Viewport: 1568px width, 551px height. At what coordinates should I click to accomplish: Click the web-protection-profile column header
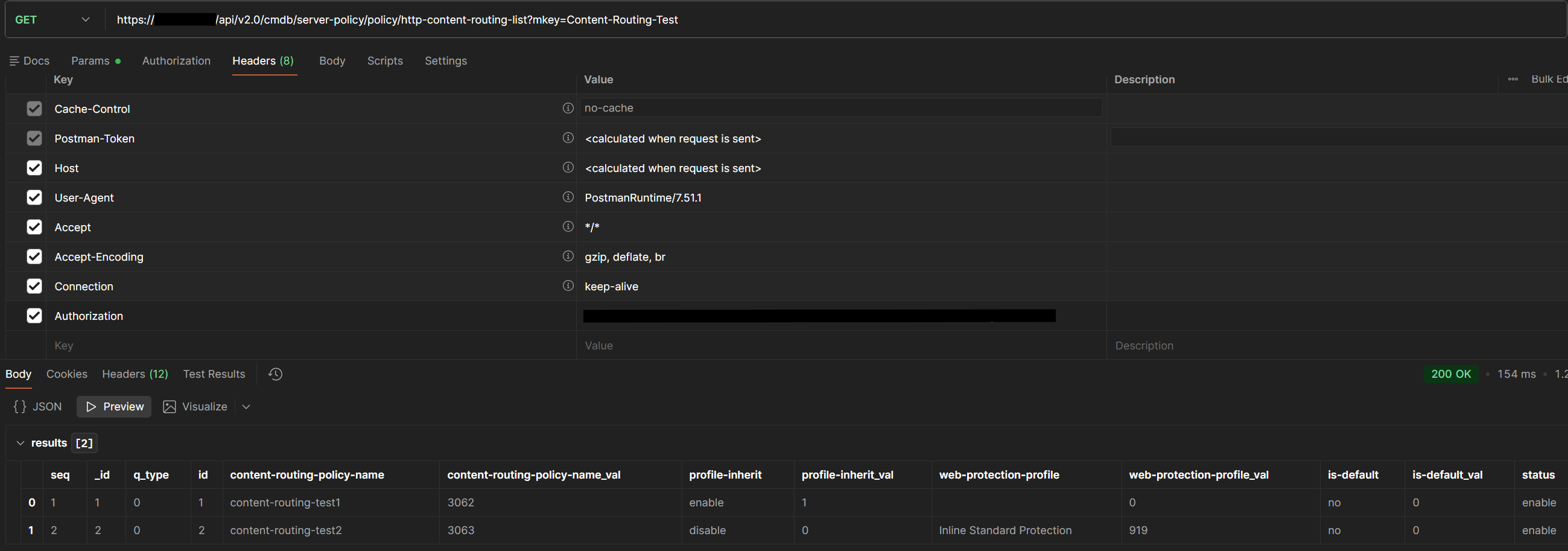tap(999, 475)
